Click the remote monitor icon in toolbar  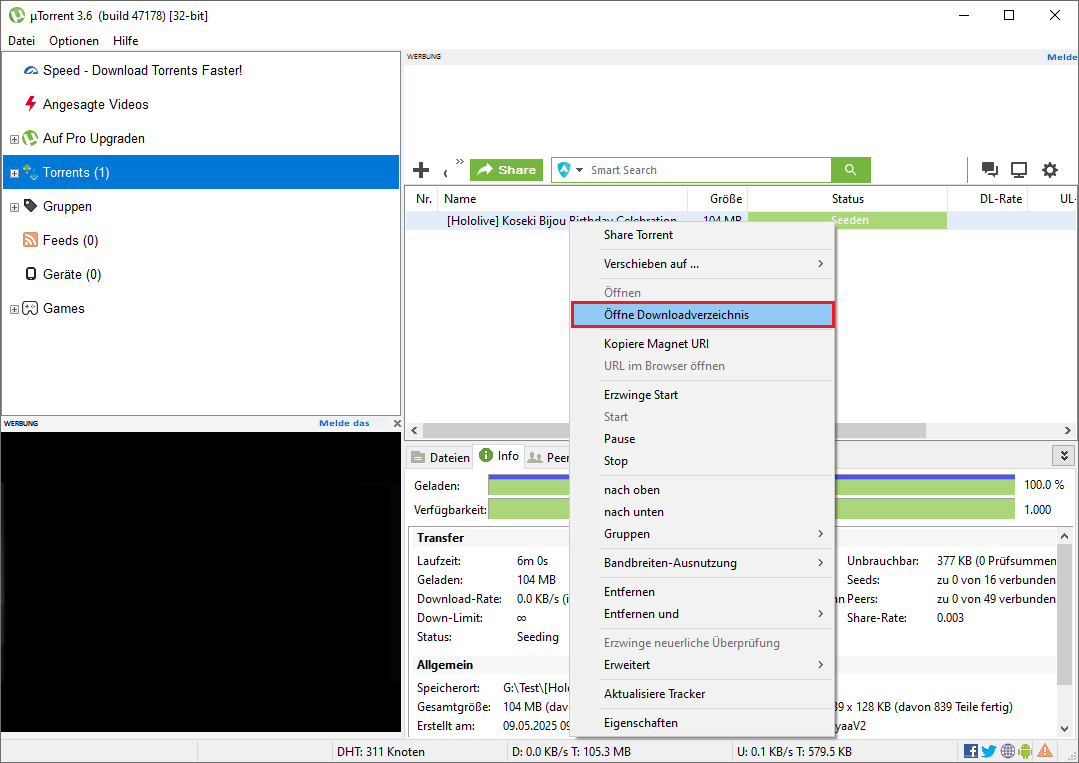pos(1019,170)
